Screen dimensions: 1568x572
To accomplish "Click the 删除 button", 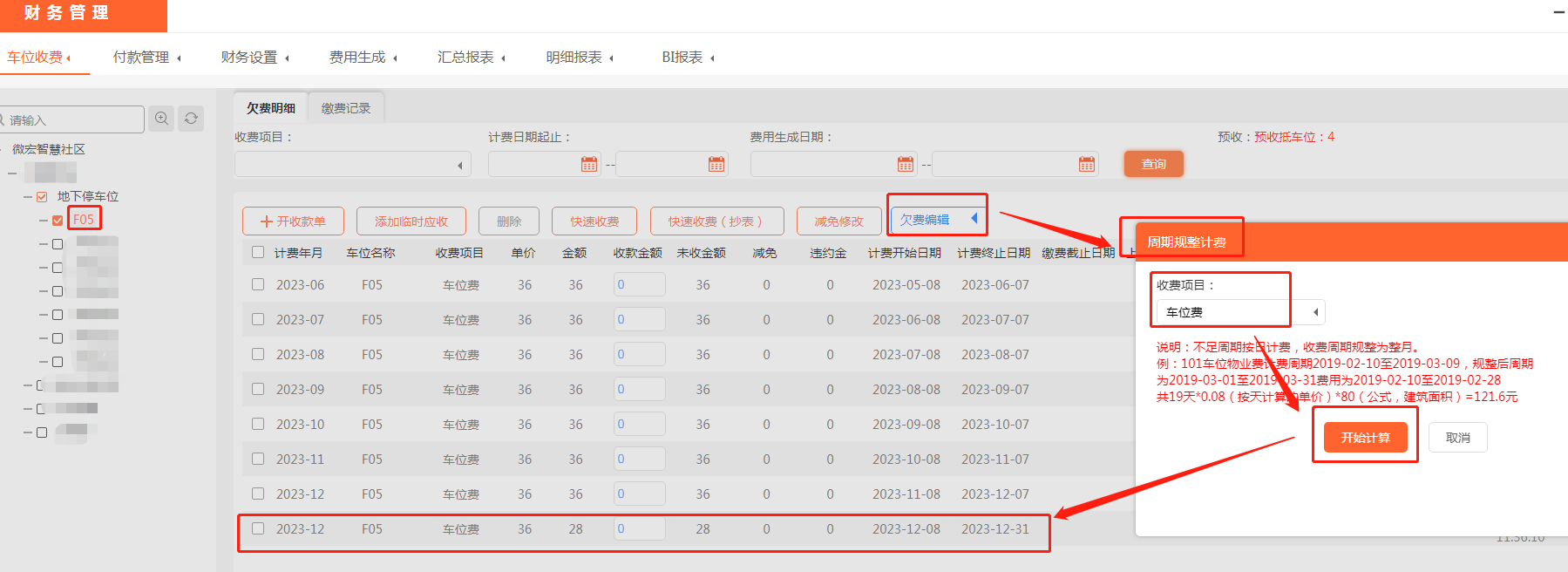I will (x=509, y=221).
